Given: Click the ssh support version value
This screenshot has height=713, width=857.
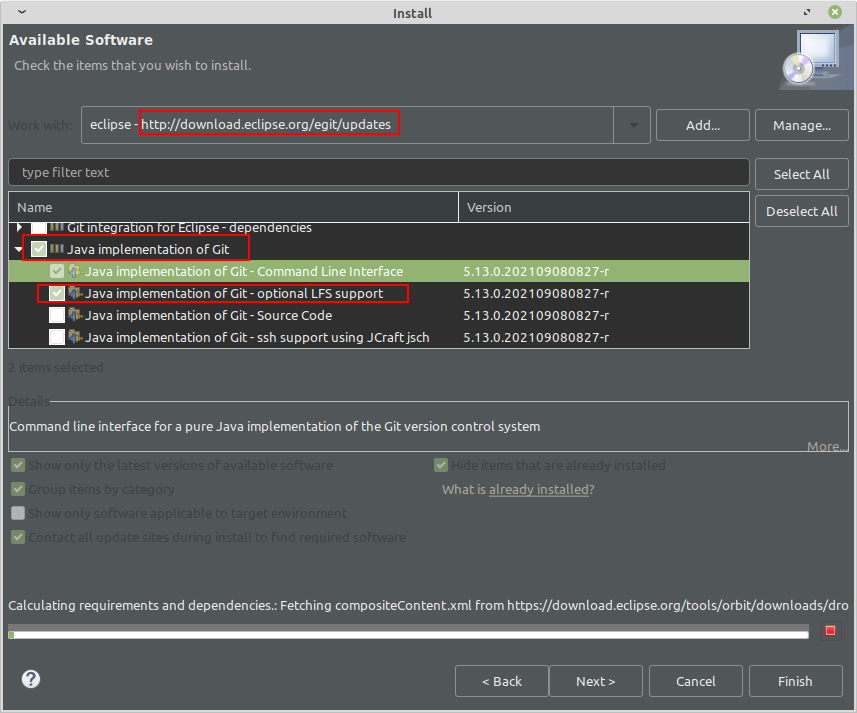Looking at the screenshot, I should click(536, 337).
